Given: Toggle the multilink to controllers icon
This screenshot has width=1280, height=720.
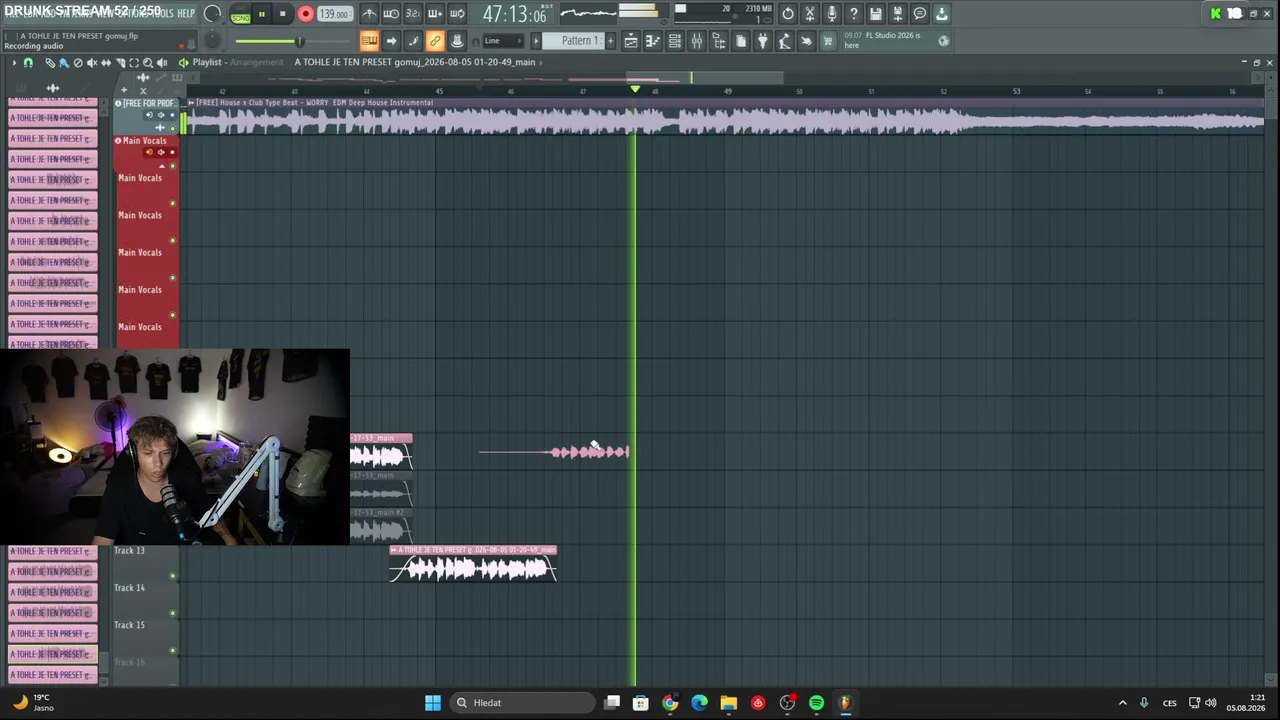Looking at the screenshot, I should (435, 41).
